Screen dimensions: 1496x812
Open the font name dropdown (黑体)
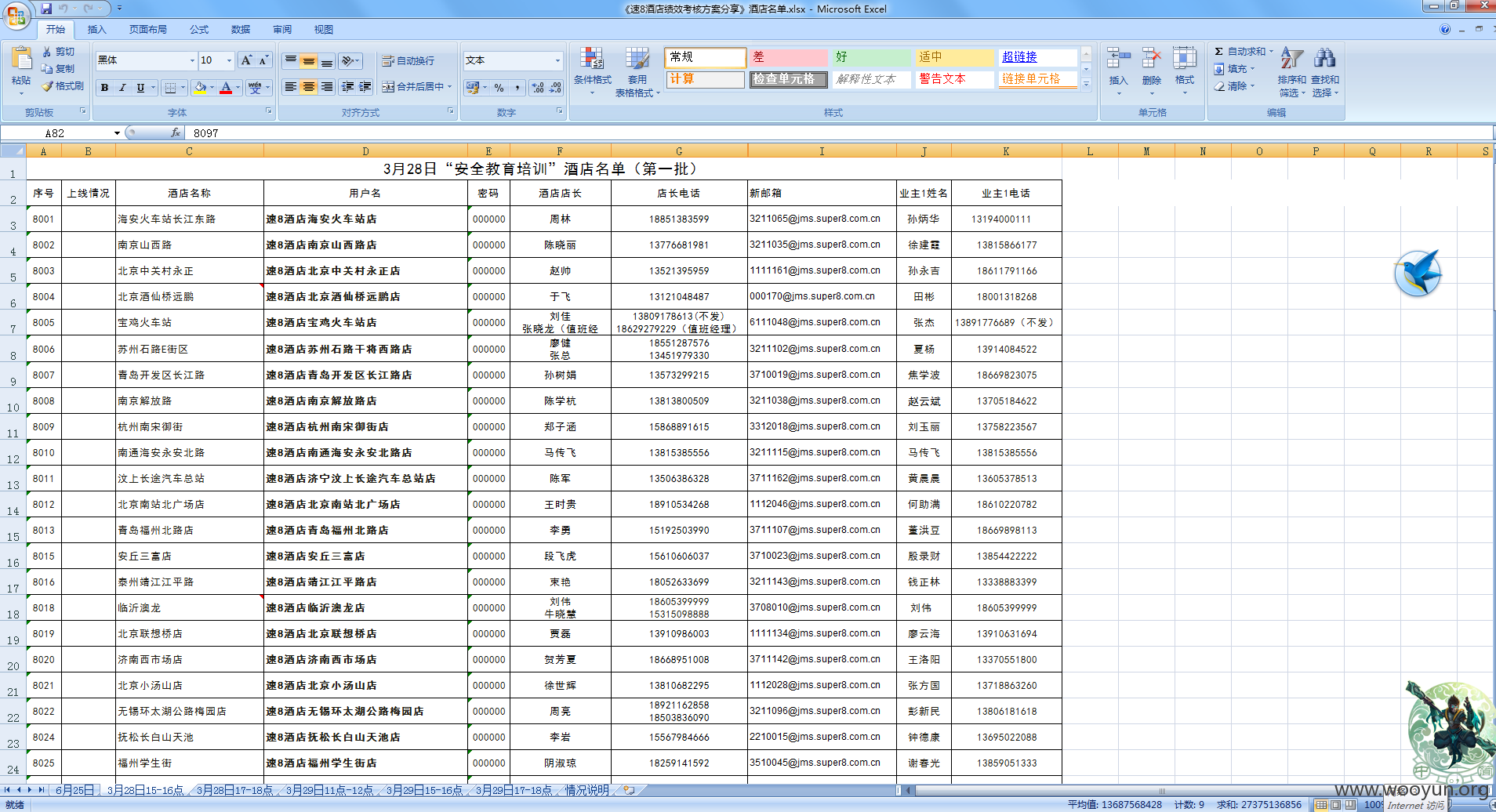click(192, 60)
